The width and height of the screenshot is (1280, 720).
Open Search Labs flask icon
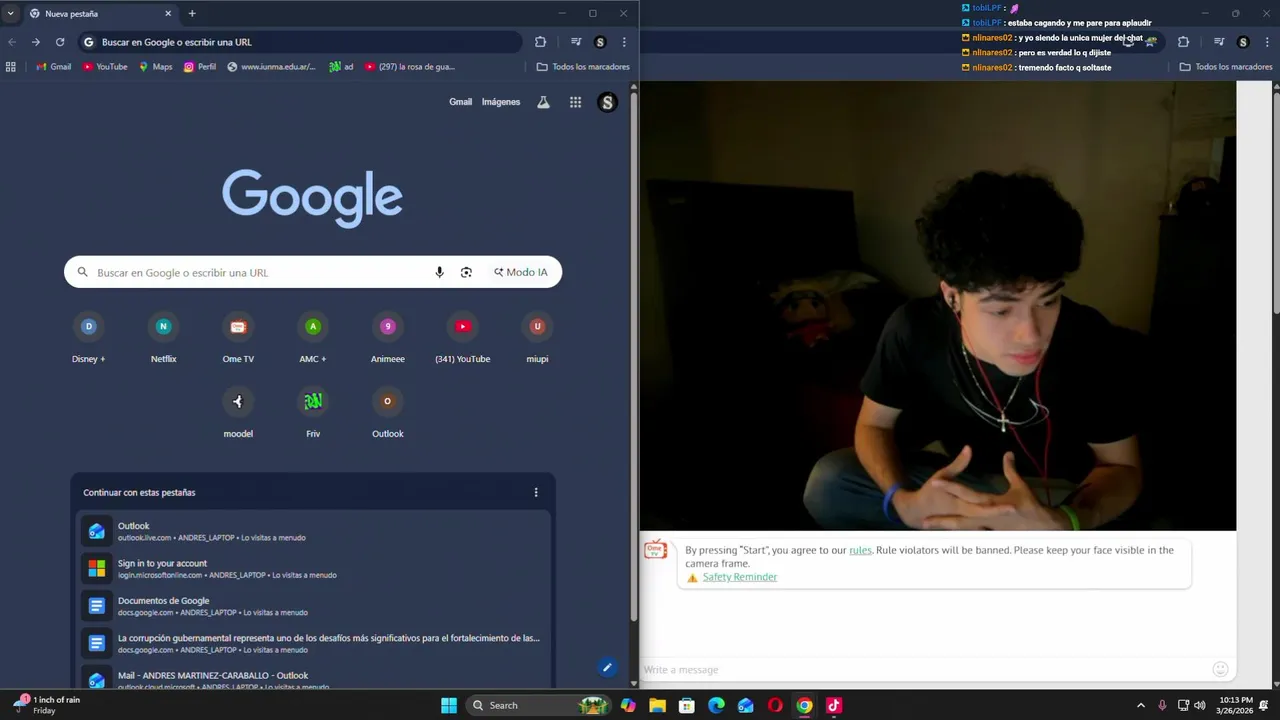[543, 102]
